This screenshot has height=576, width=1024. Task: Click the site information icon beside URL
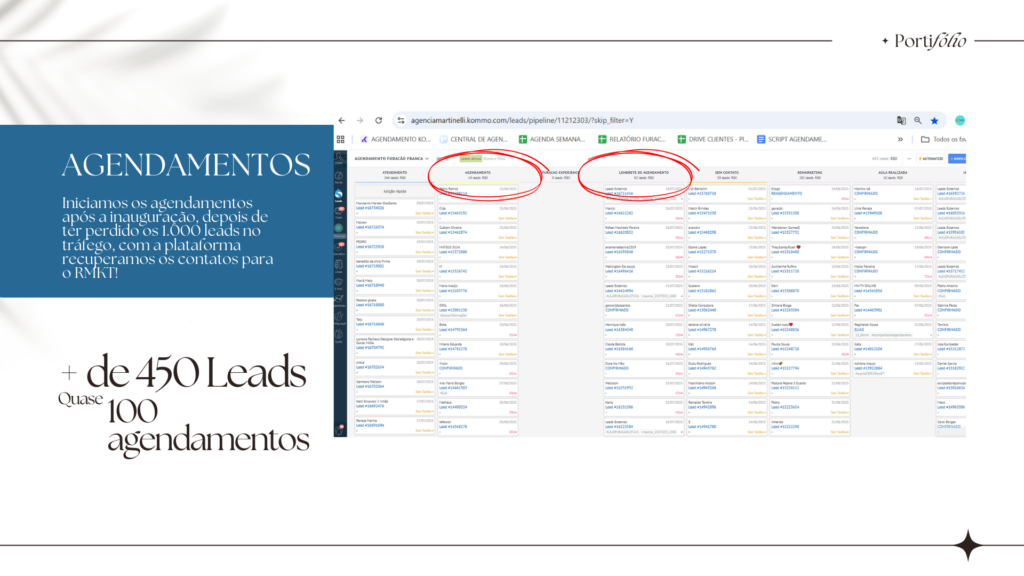[x=401, y=120]
